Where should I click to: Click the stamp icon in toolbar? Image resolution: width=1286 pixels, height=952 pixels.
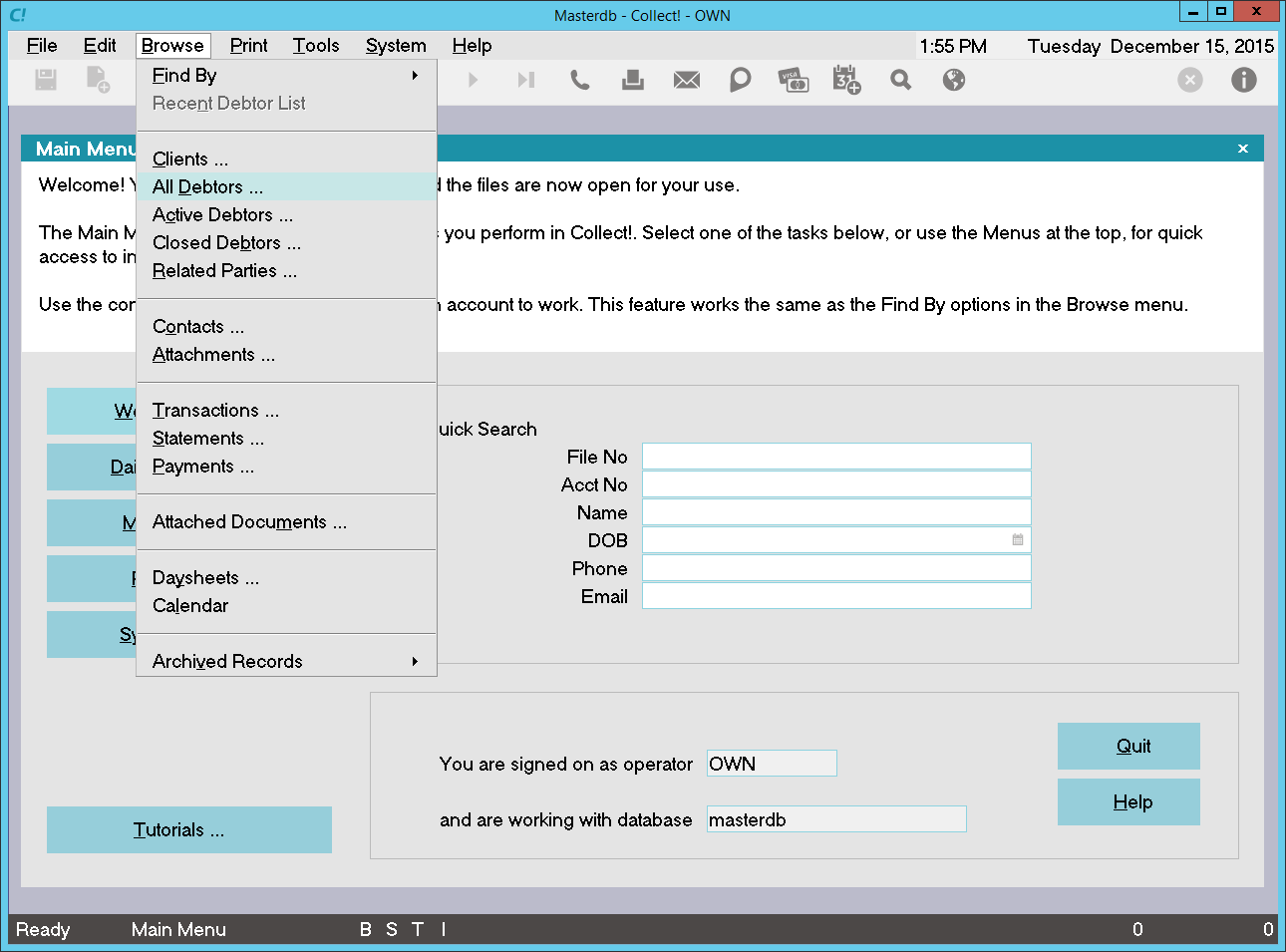[633, 80]
